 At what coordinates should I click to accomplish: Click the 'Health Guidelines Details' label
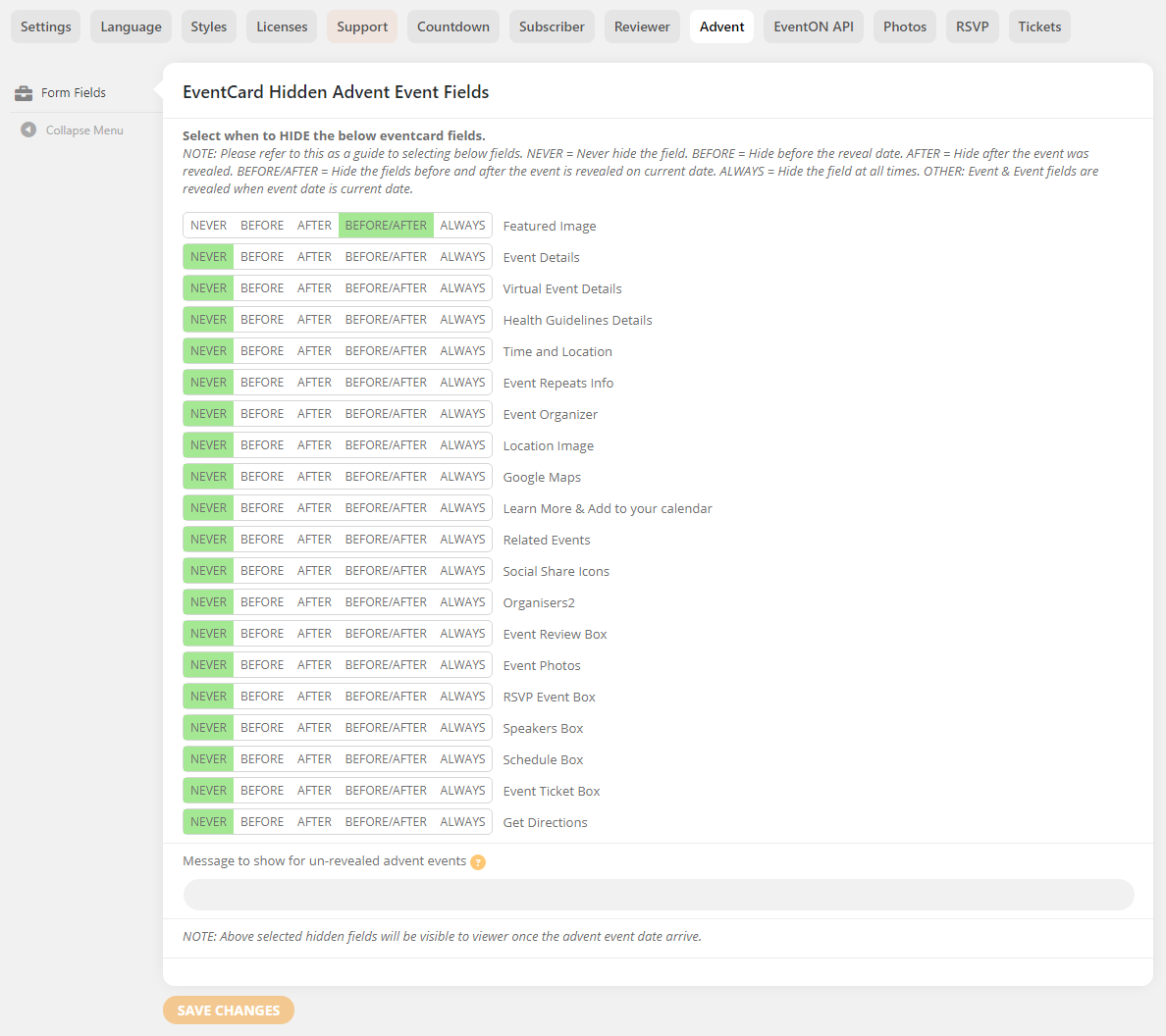pyautogui.click(x=578, y=320)
